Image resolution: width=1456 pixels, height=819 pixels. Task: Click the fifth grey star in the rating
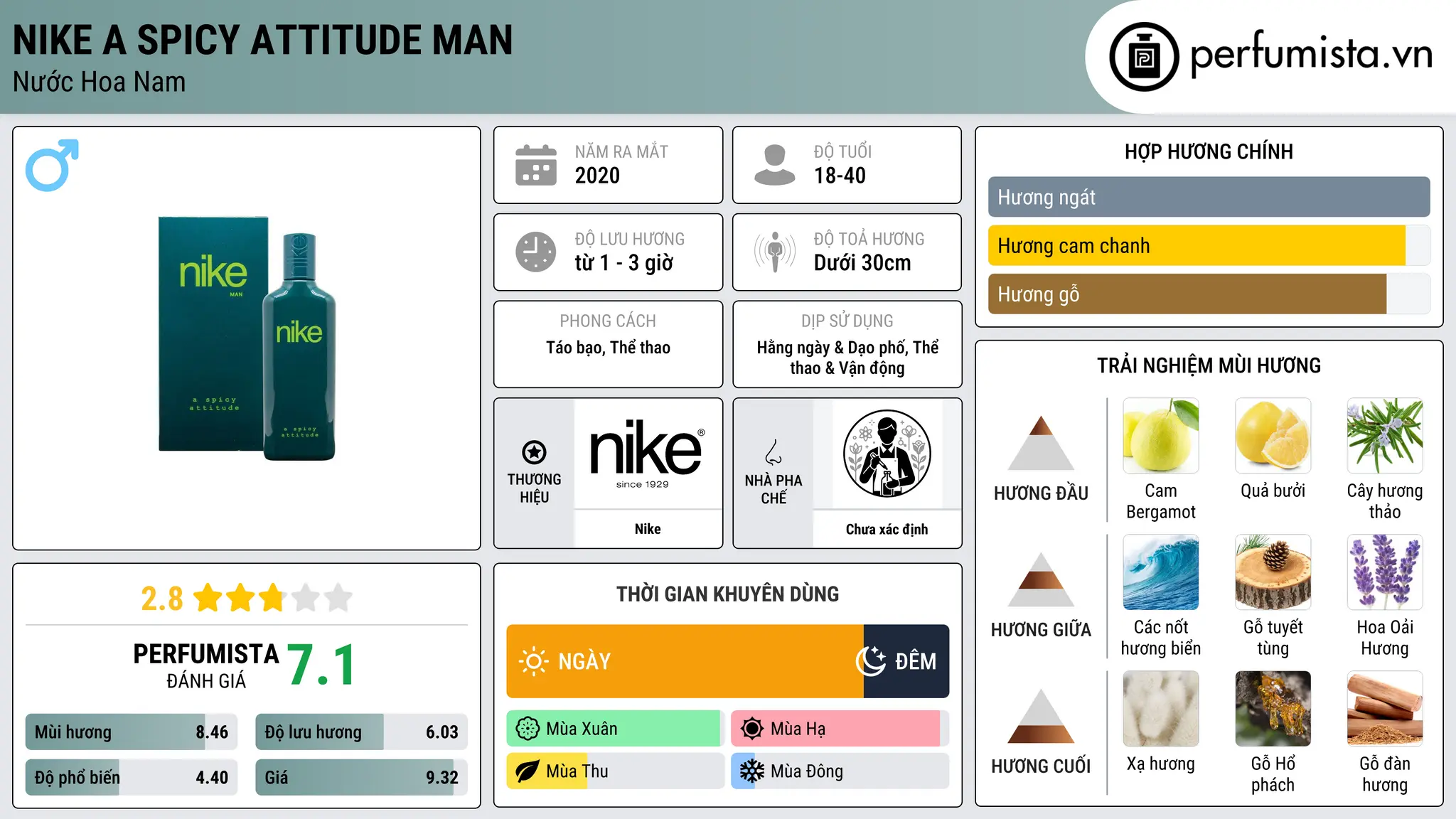(338, 598)
